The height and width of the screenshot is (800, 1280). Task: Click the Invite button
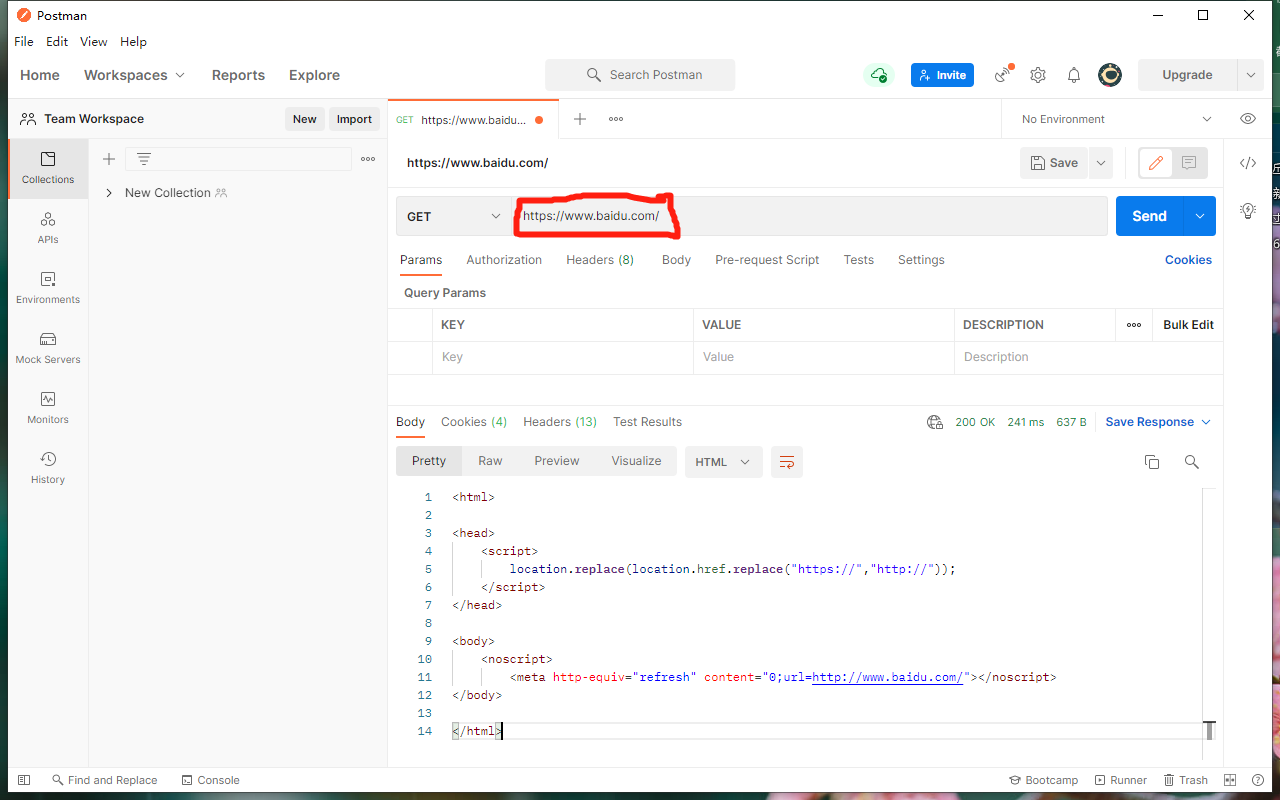coord(942,75)
